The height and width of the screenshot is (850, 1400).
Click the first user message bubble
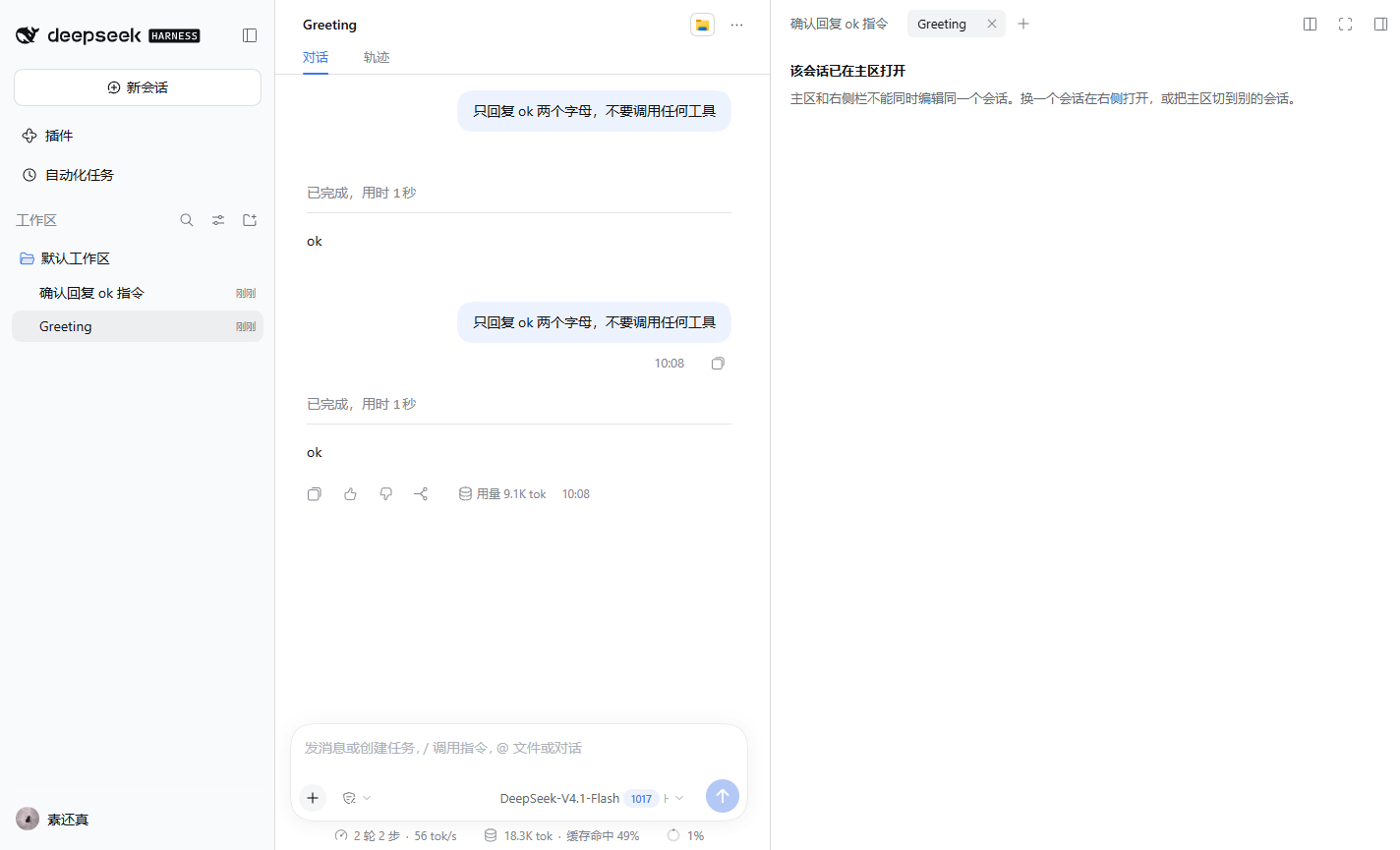pyautogui.click(x=595, y=111)
